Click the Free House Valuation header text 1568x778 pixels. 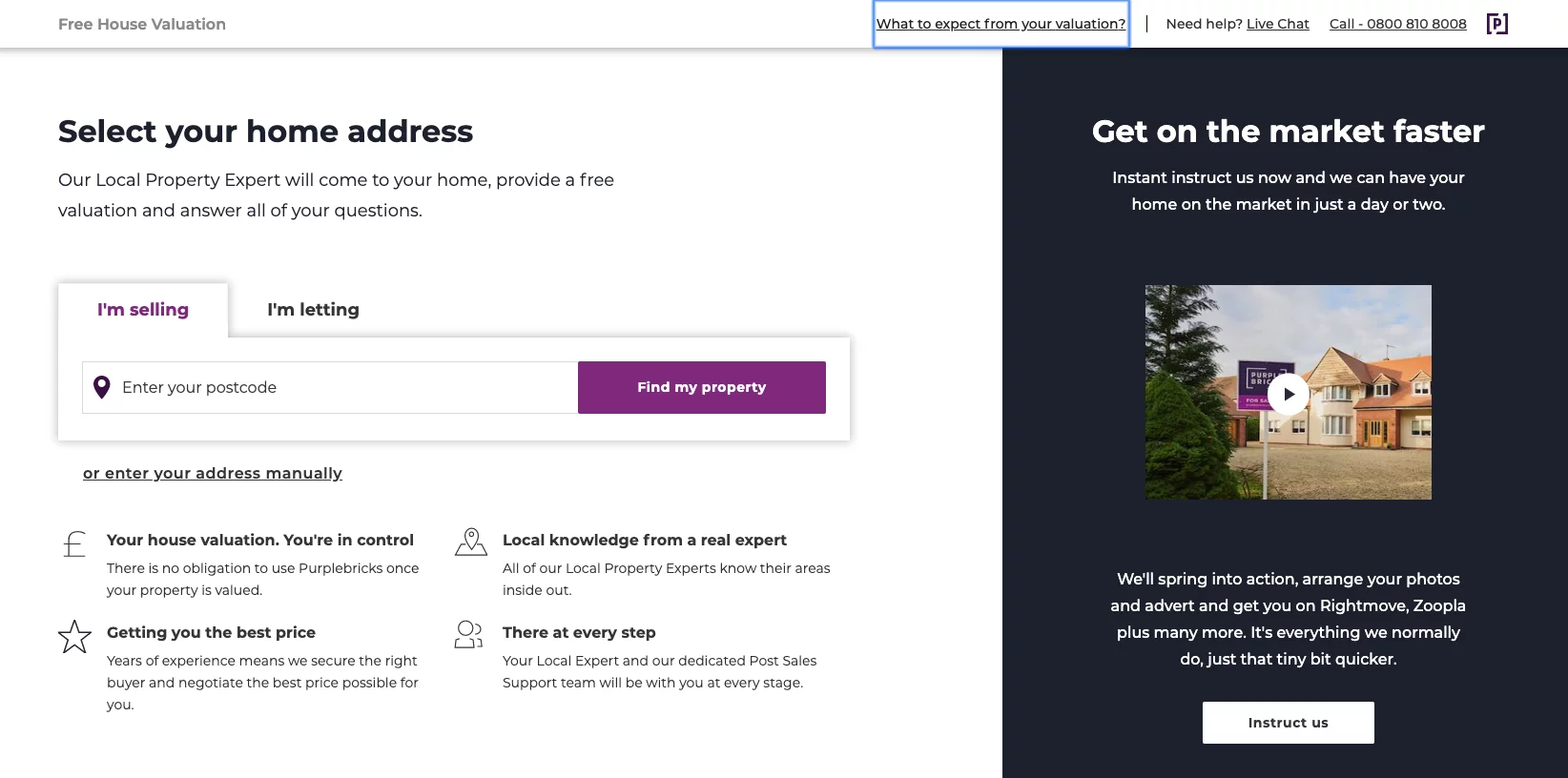click(x=142, y=24)
